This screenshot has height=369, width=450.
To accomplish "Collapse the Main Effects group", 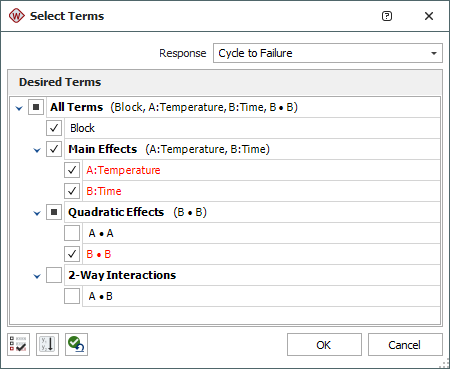I will [37, 150].
